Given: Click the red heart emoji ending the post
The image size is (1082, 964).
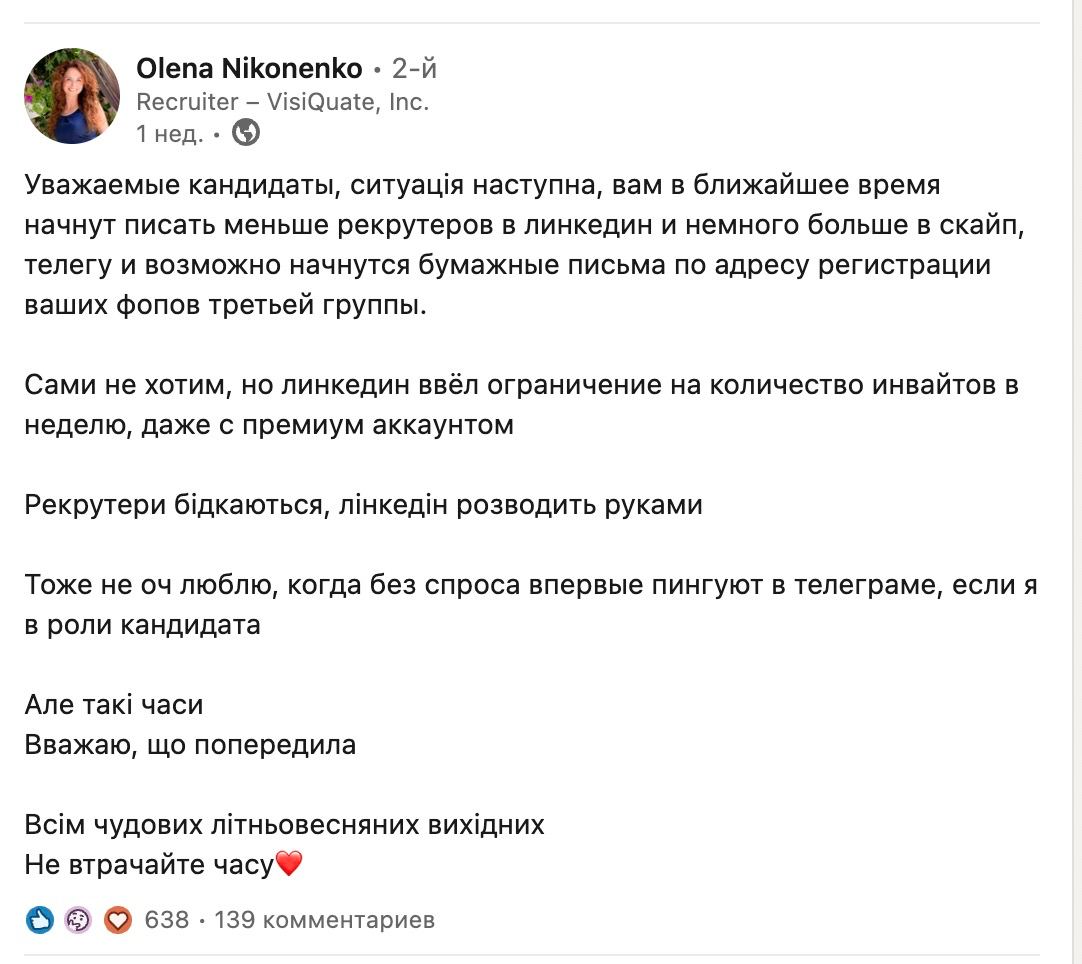Looking at the screenshot, I should point(289,863).
